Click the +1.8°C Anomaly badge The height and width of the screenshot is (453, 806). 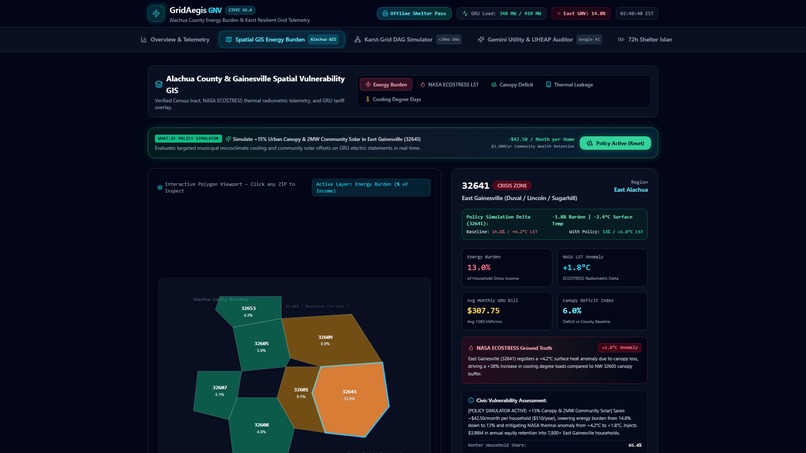click(x=619, y=348)
